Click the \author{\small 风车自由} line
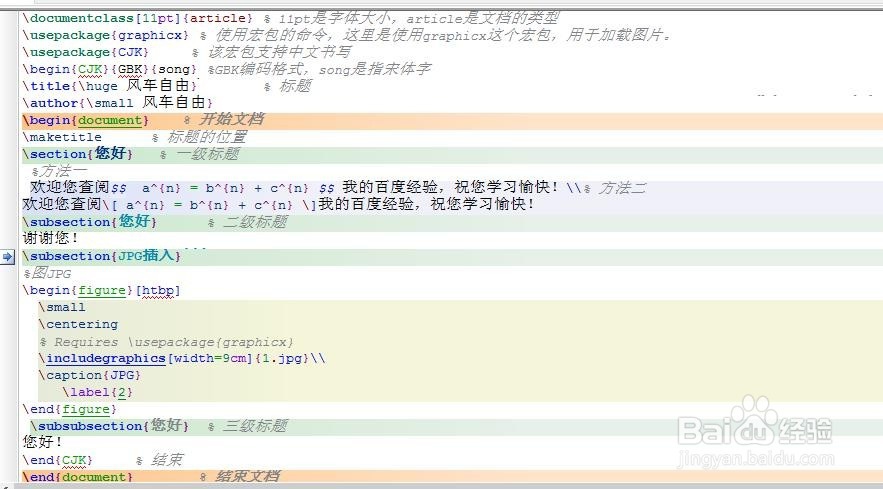Screen dimensions: 883x489 (118, 103)
